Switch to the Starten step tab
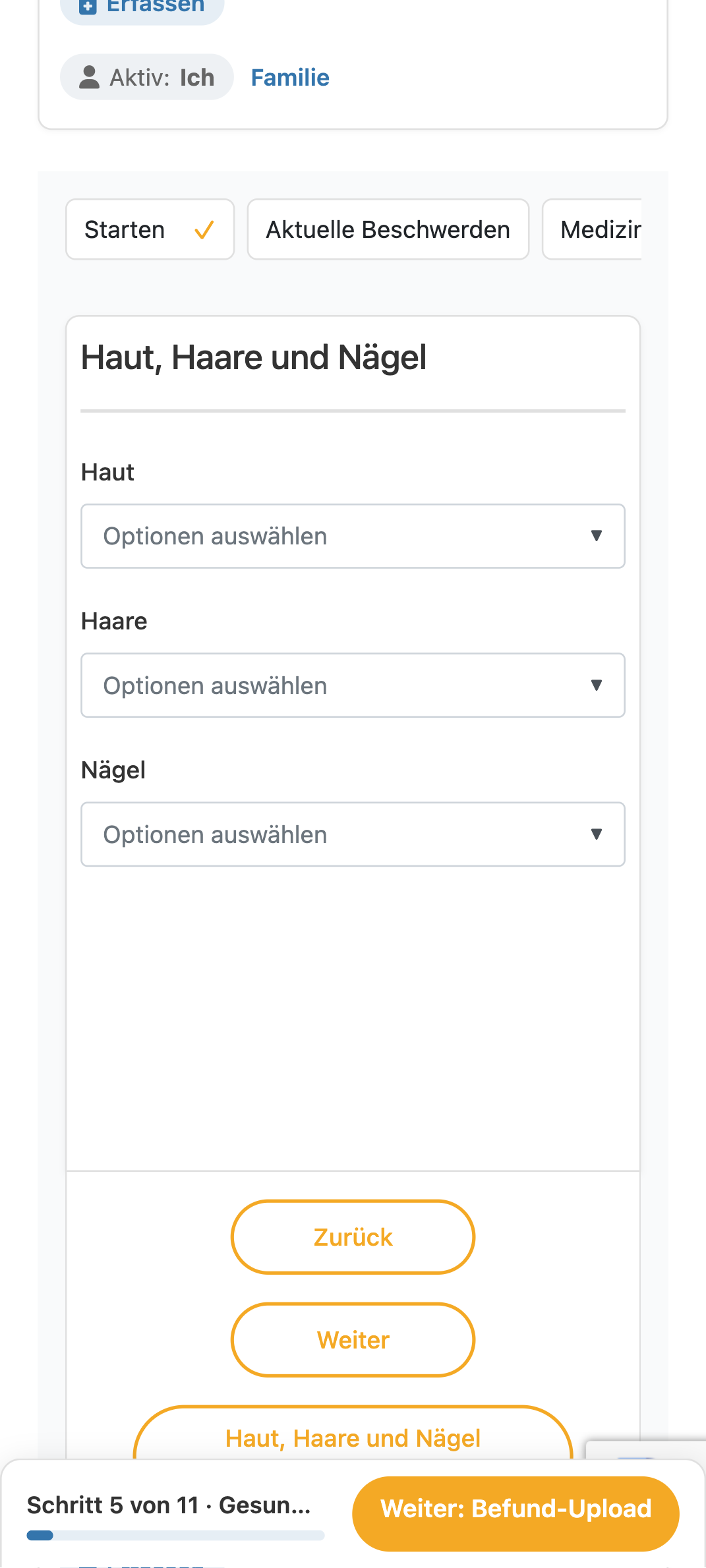Viewport: 706px width, 1568px height. [x=150, y=229]
